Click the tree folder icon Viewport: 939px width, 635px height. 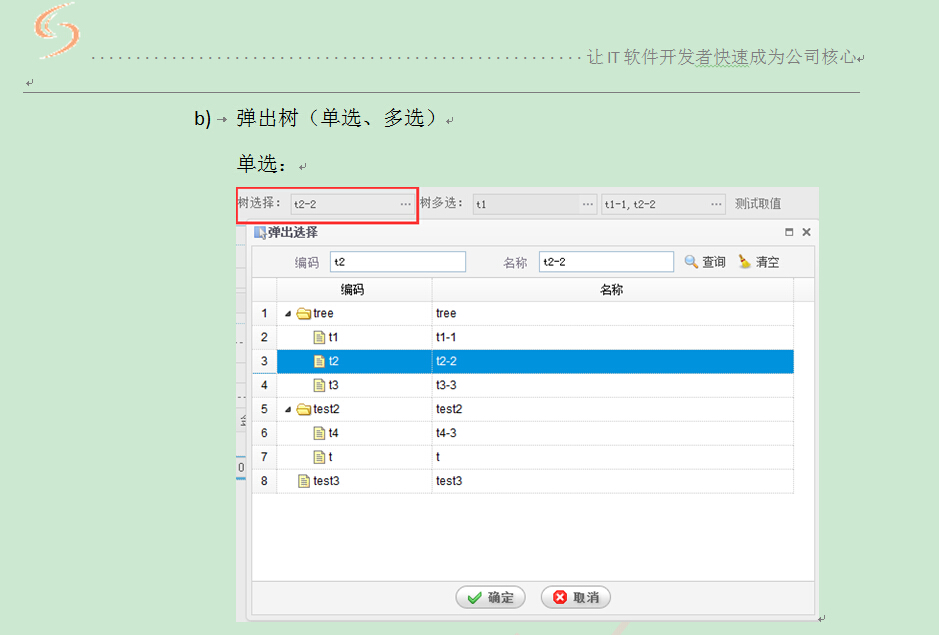pyautogui.click(x=304, y=313)
